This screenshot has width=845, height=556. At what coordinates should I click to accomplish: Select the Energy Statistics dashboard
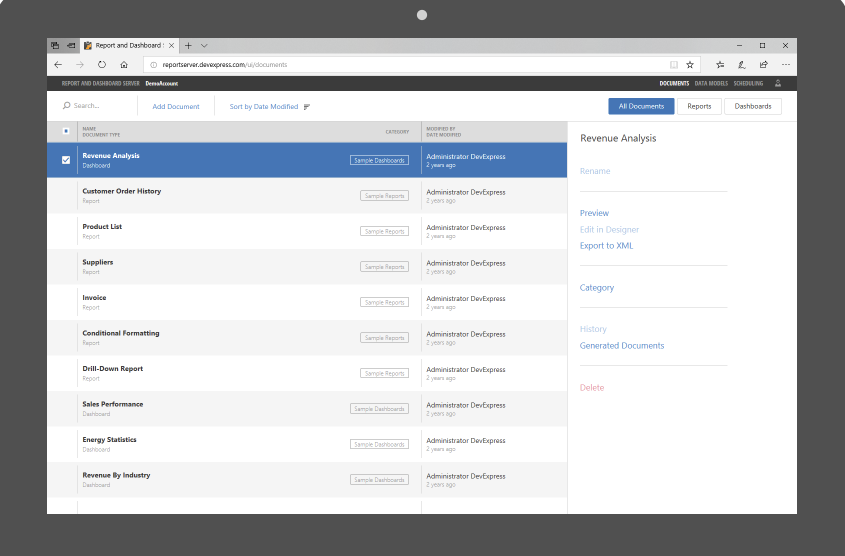[307, 444]
